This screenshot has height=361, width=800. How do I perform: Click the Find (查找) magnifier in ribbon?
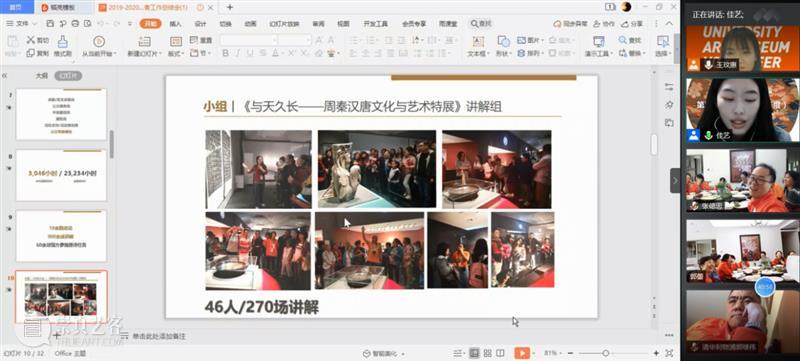point(623,40)
